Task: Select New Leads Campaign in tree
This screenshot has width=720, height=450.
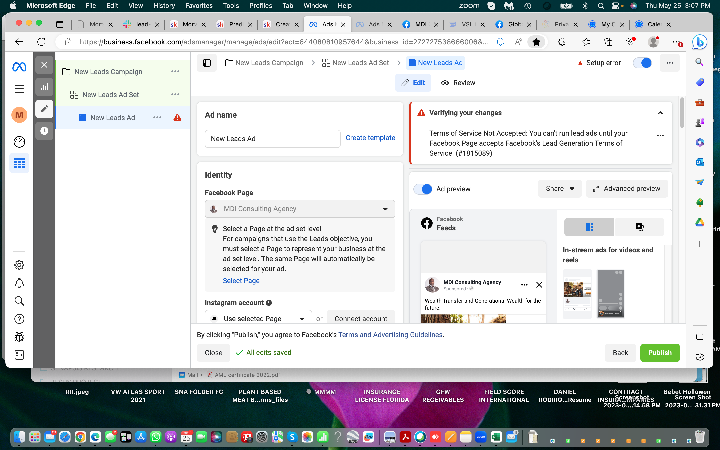Action: tap(108, 72)
